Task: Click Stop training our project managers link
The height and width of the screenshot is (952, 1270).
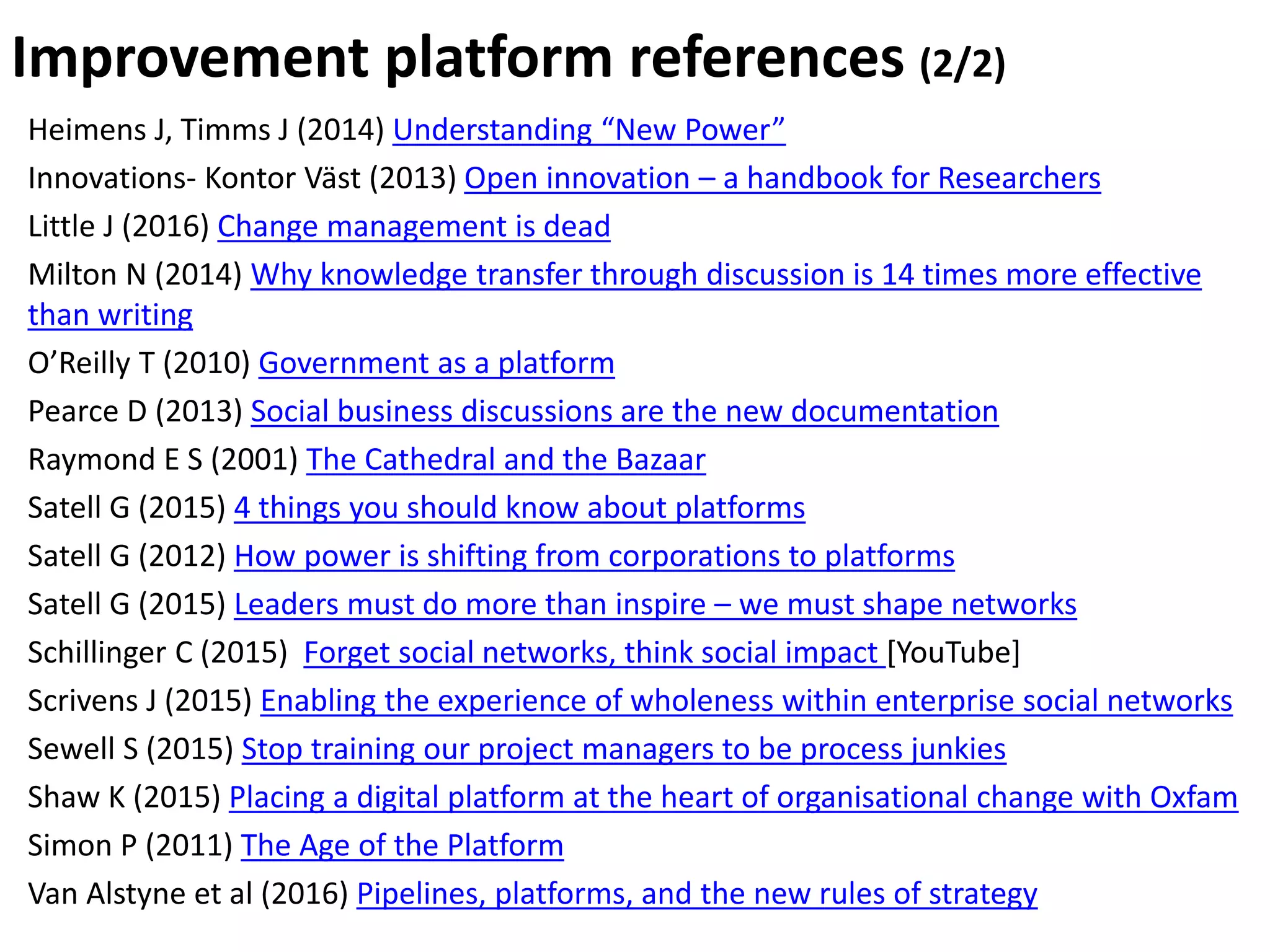Action: (624, 750)
